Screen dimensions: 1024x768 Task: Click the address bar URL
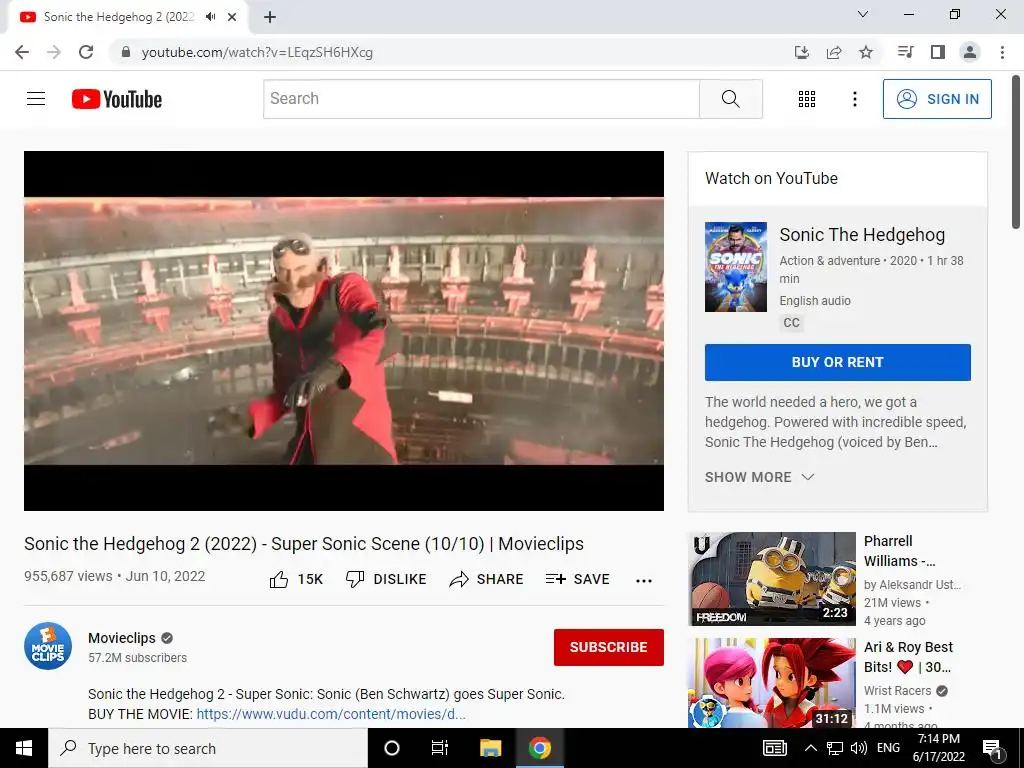pyautogui.click(x=257, y=52)
